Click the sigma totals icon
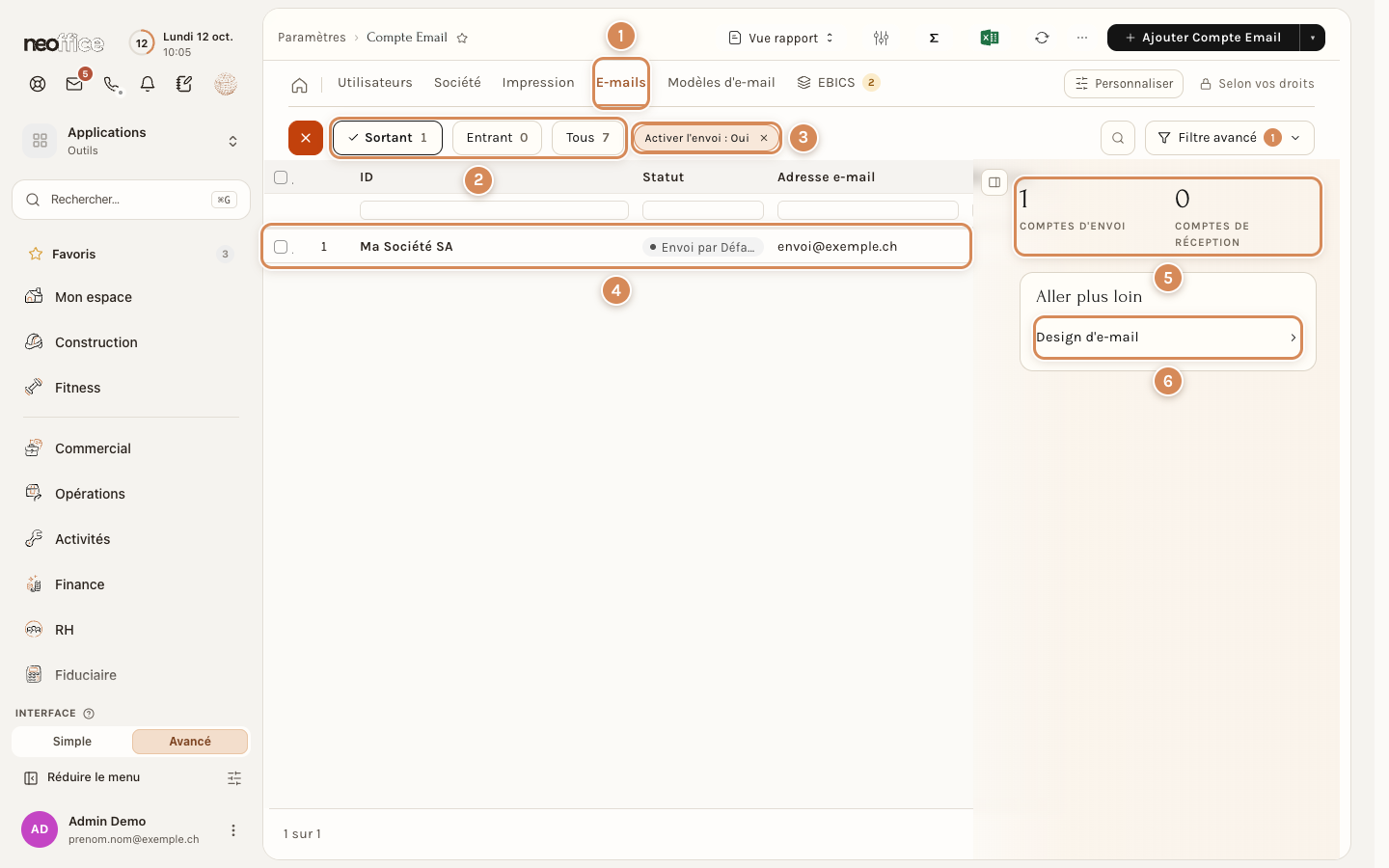Viewport: 1389px width, 868px height. [934, 38]
